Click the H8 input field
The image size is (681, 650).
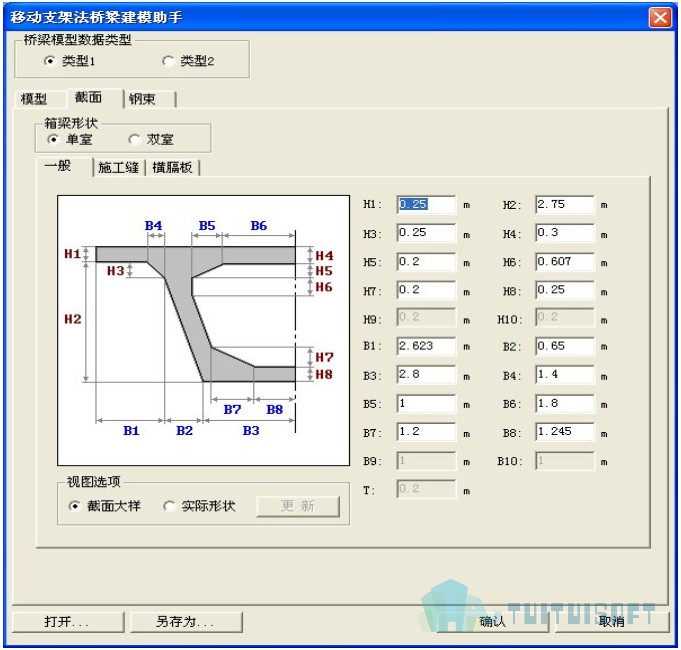click(x=565, y=290)
